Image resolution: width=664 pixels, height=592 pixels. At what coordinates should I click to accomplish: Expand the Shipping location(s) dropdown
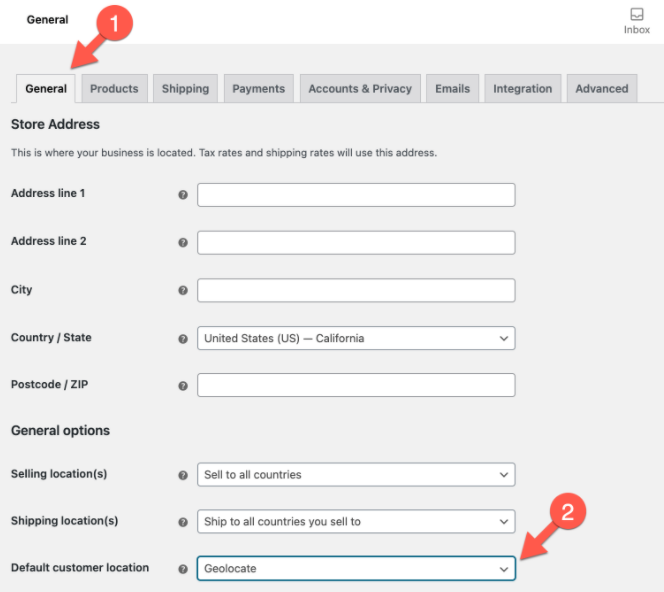pos(356,521)
